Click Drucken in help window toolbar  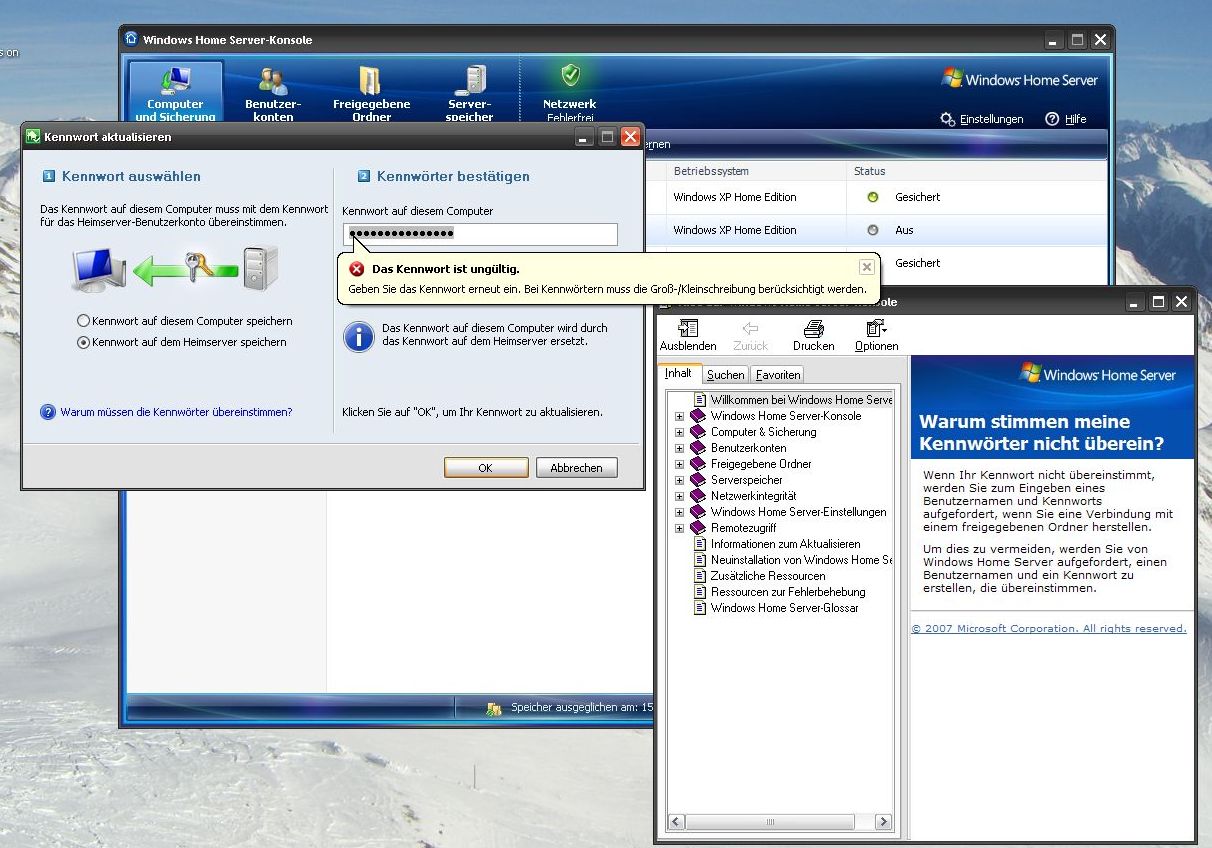tap(813, 335)
